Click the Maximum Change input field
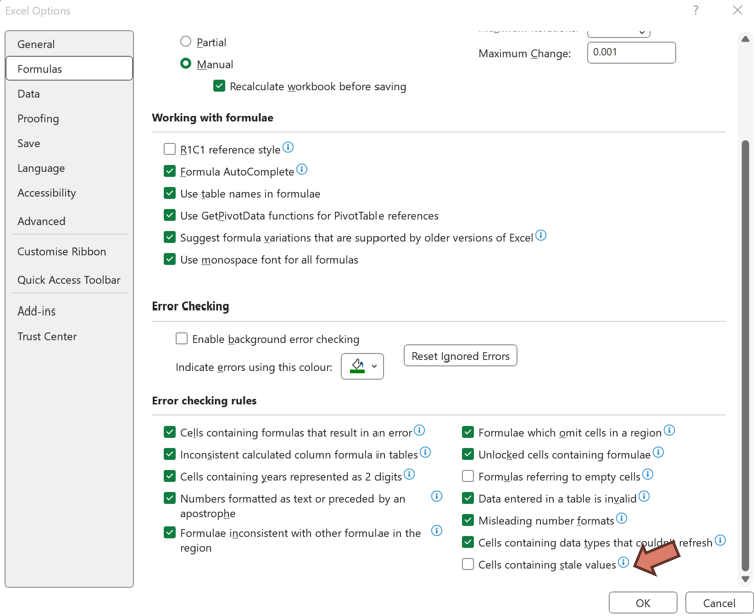Viewport: 754px width, 616px height. [x=631, y=53]
